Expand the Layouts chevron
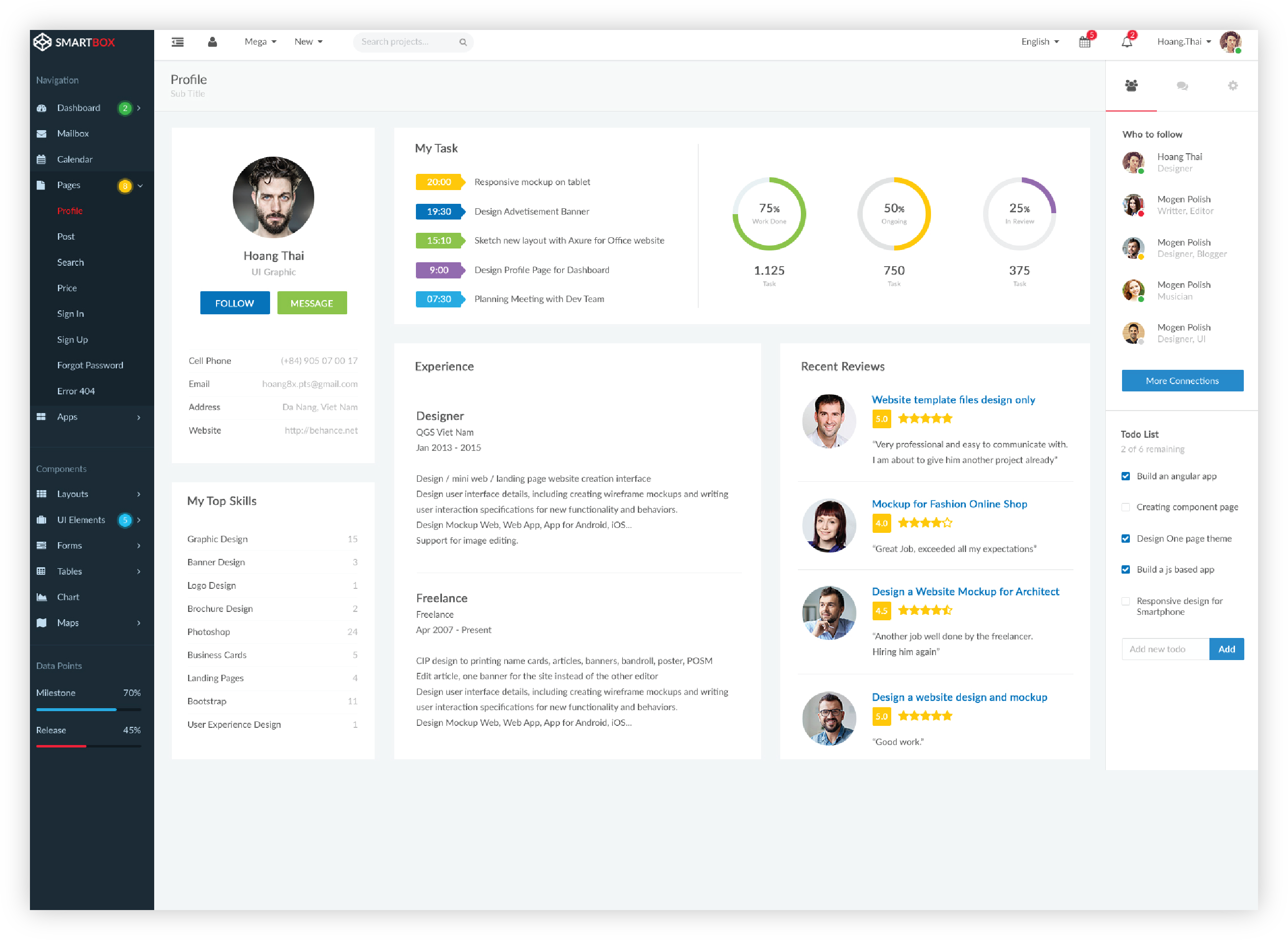 point(139,494)
